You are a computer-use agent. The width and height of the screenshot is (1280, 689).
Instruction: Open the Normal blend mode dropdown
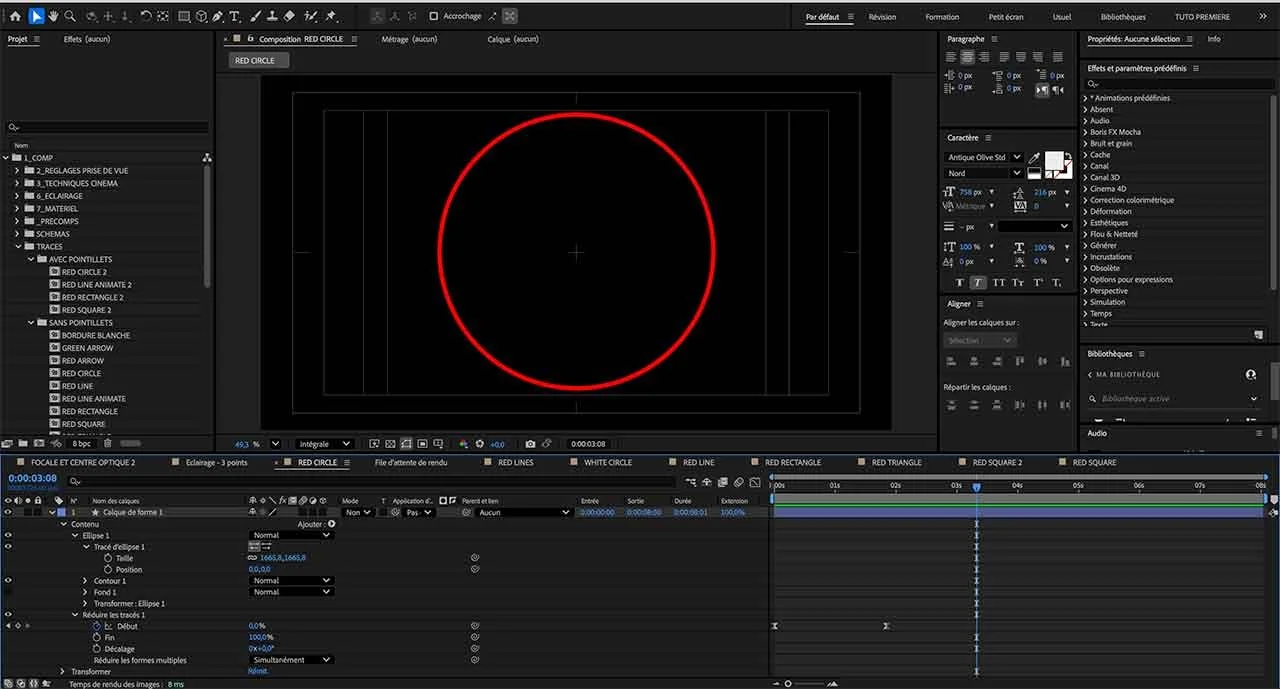pos(290,534)
